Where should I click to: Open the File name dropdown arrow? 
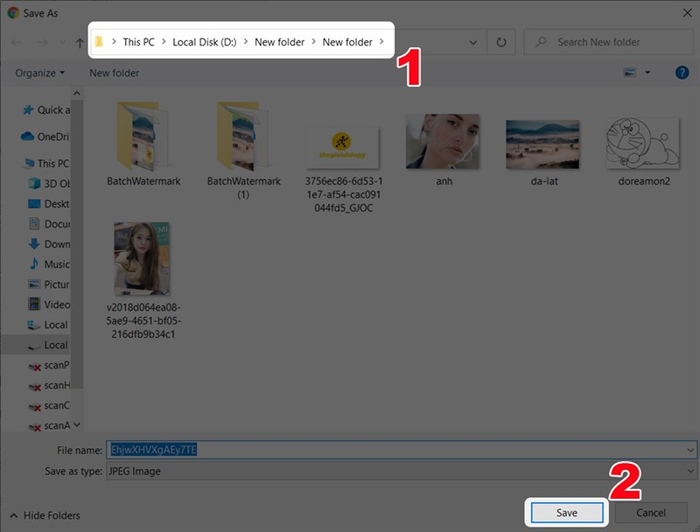[x=691, y=450]
